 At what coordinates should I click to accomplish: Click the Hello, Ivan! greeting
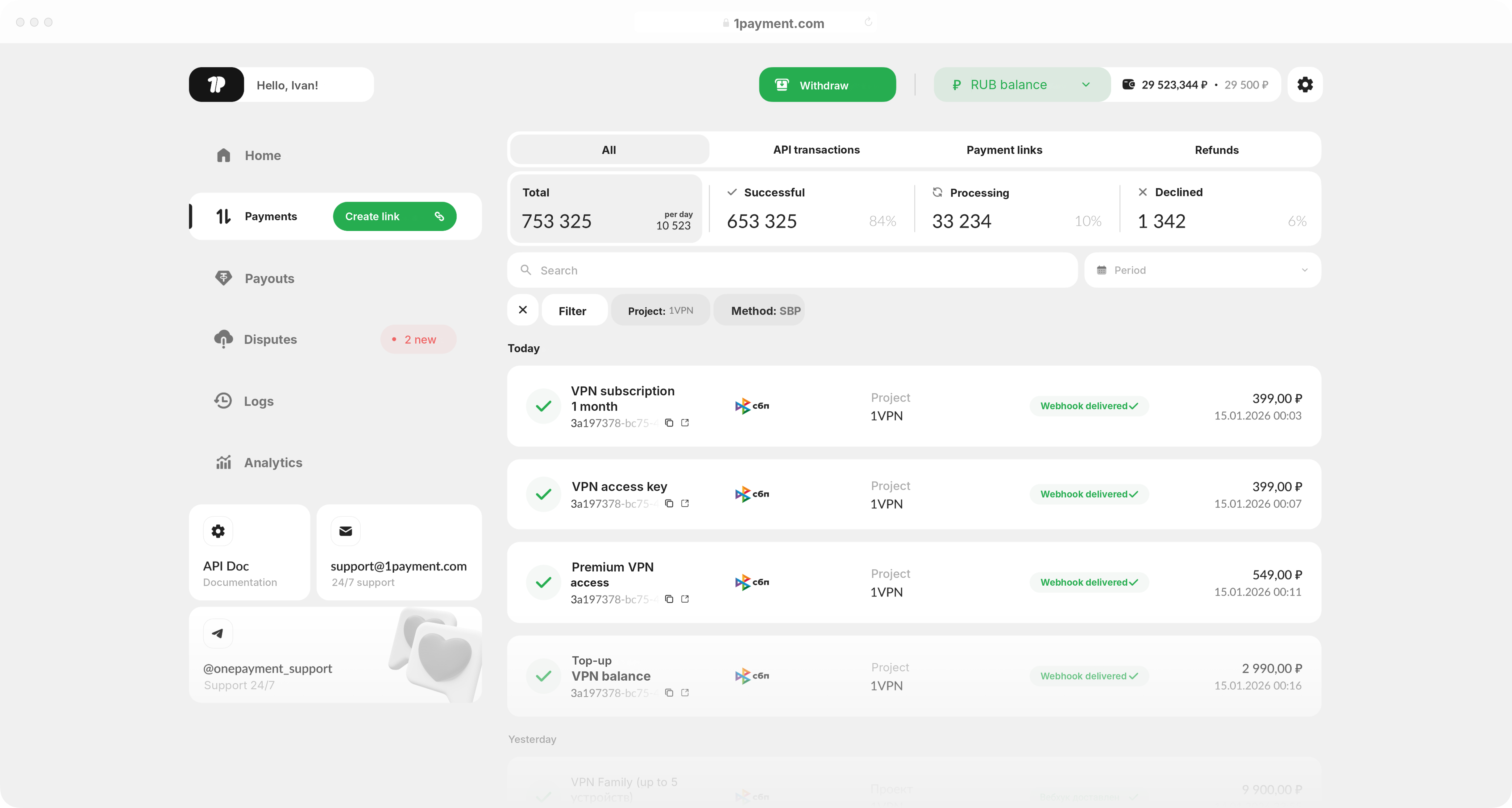(288, 85)
